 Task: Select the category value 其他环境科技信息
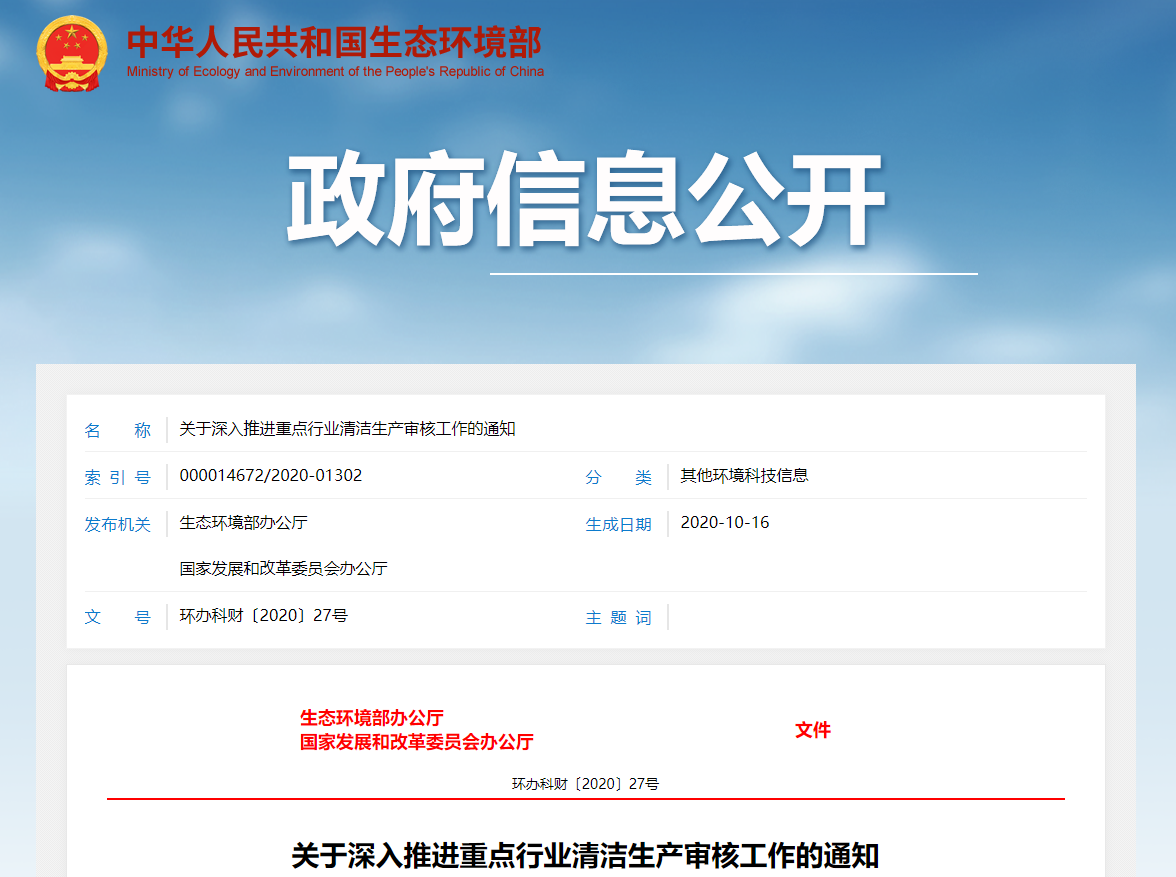[744, 476]
